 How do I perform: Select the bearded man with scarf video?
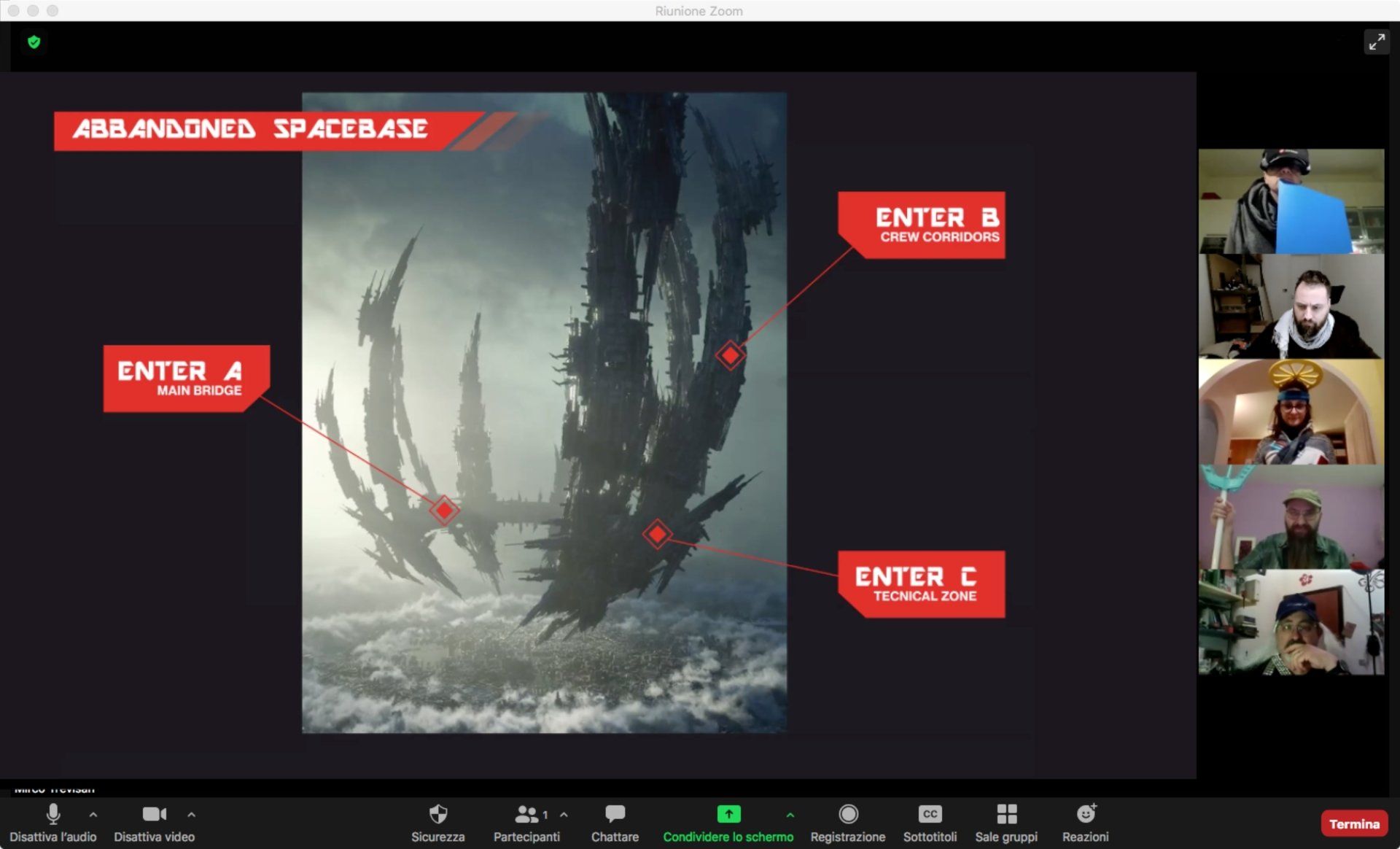coord(1291,306)
